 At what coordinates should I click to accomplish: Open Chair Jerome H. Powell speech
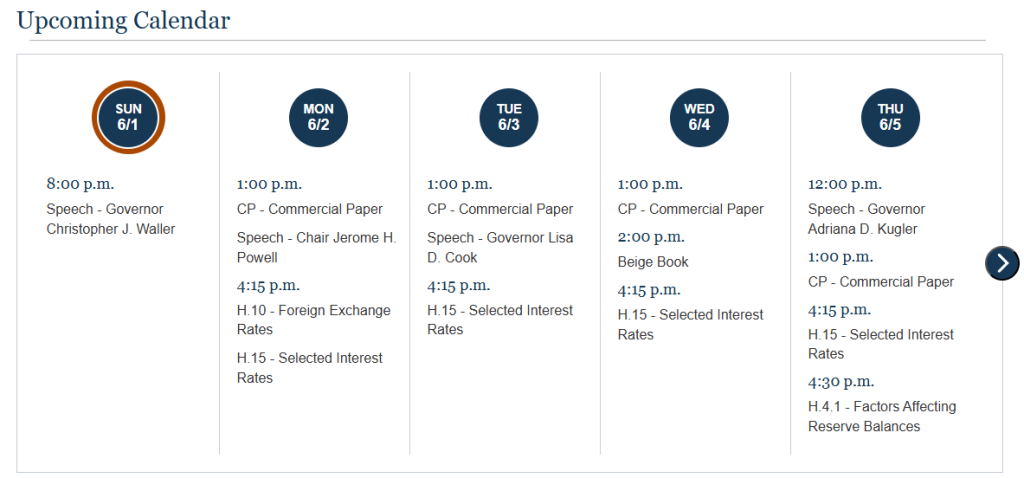click(316, 247)
